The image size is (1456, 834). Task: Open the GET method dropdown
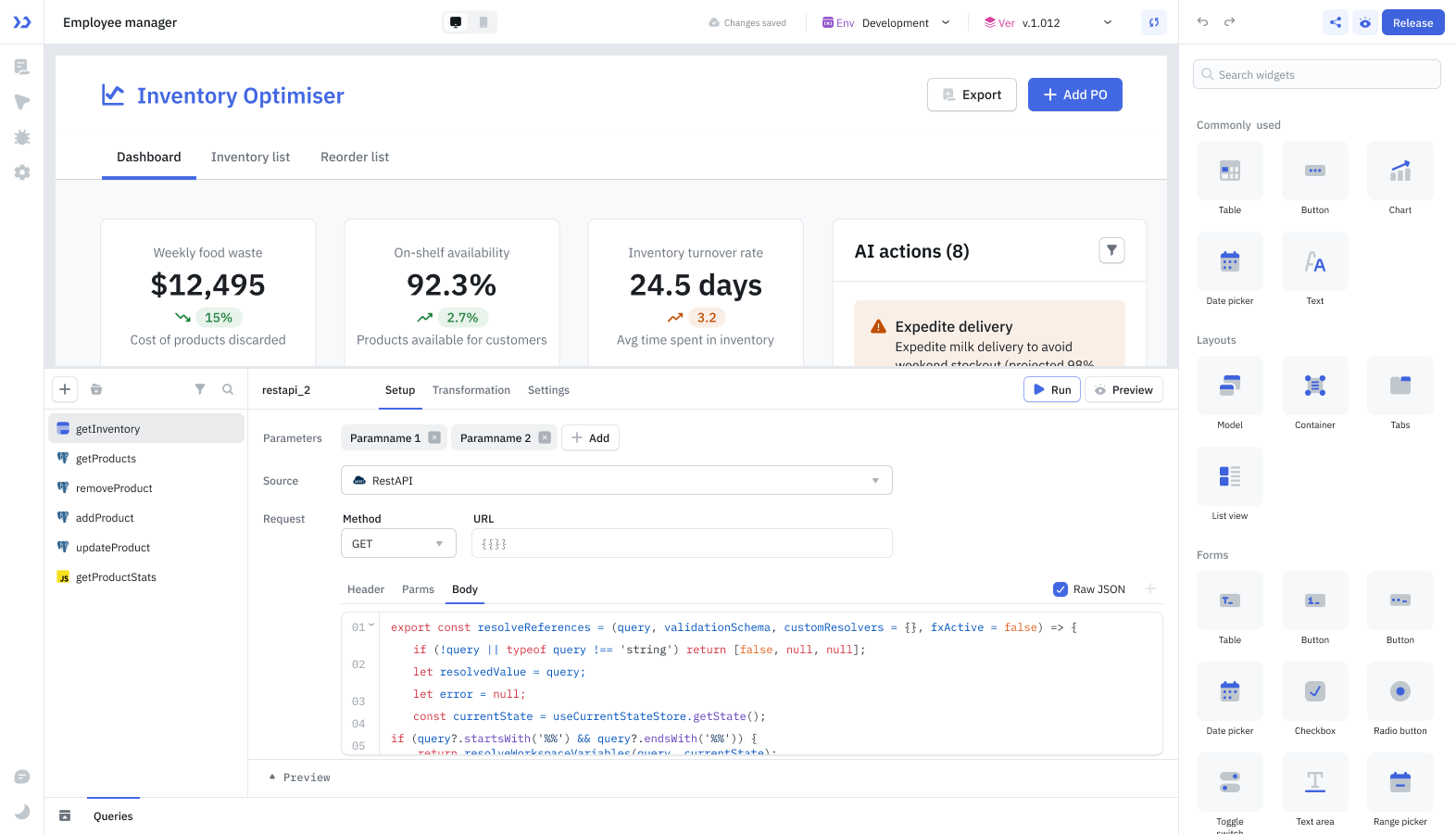click(x=398, y=543)
